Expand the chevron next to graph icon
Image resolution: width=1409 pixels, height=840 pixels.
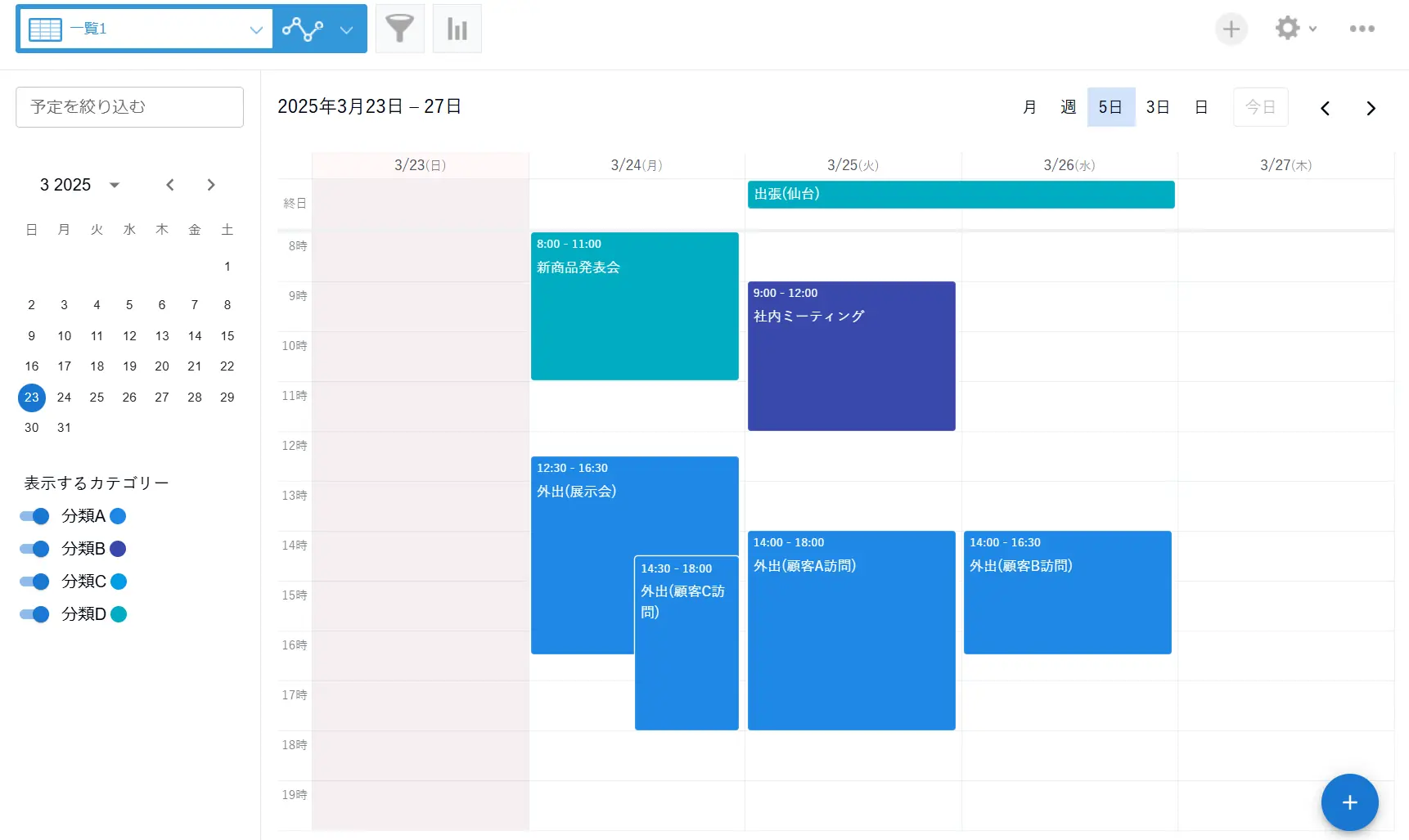(346, 29)
